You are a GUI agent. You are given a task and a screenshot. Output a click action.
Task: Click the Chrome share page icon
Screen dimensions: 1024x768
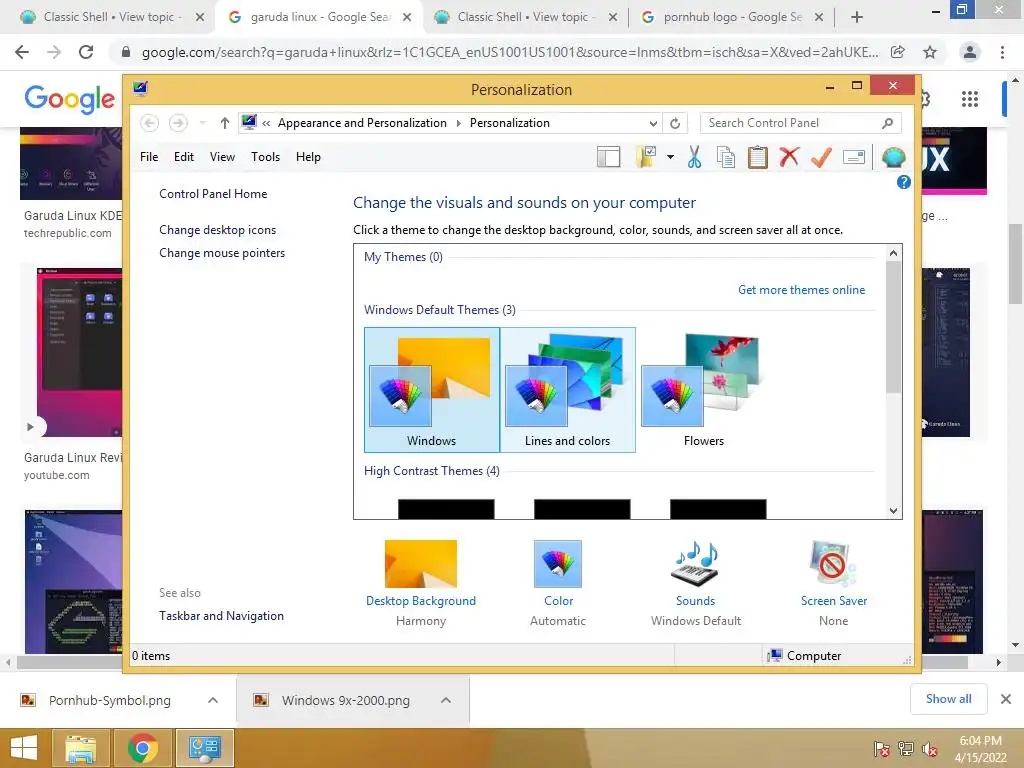(898, 52)
